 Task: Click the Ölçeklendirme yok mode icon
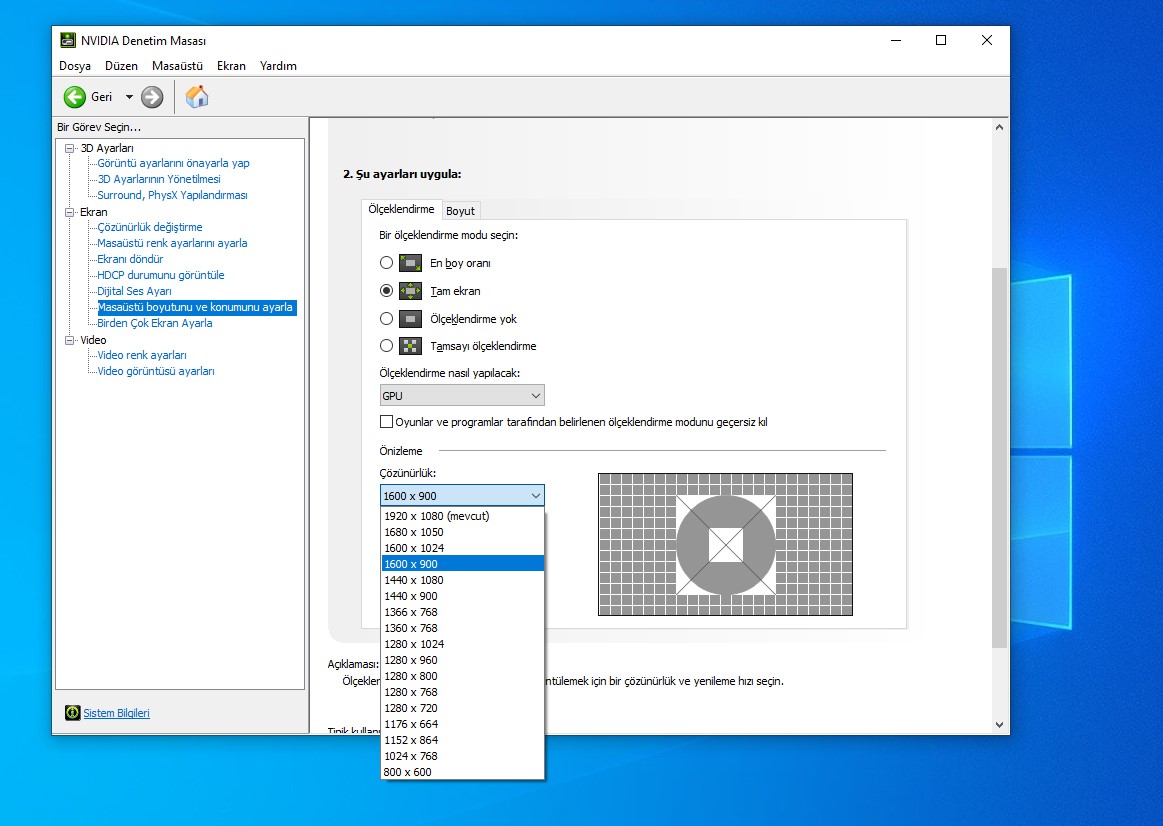410,319
